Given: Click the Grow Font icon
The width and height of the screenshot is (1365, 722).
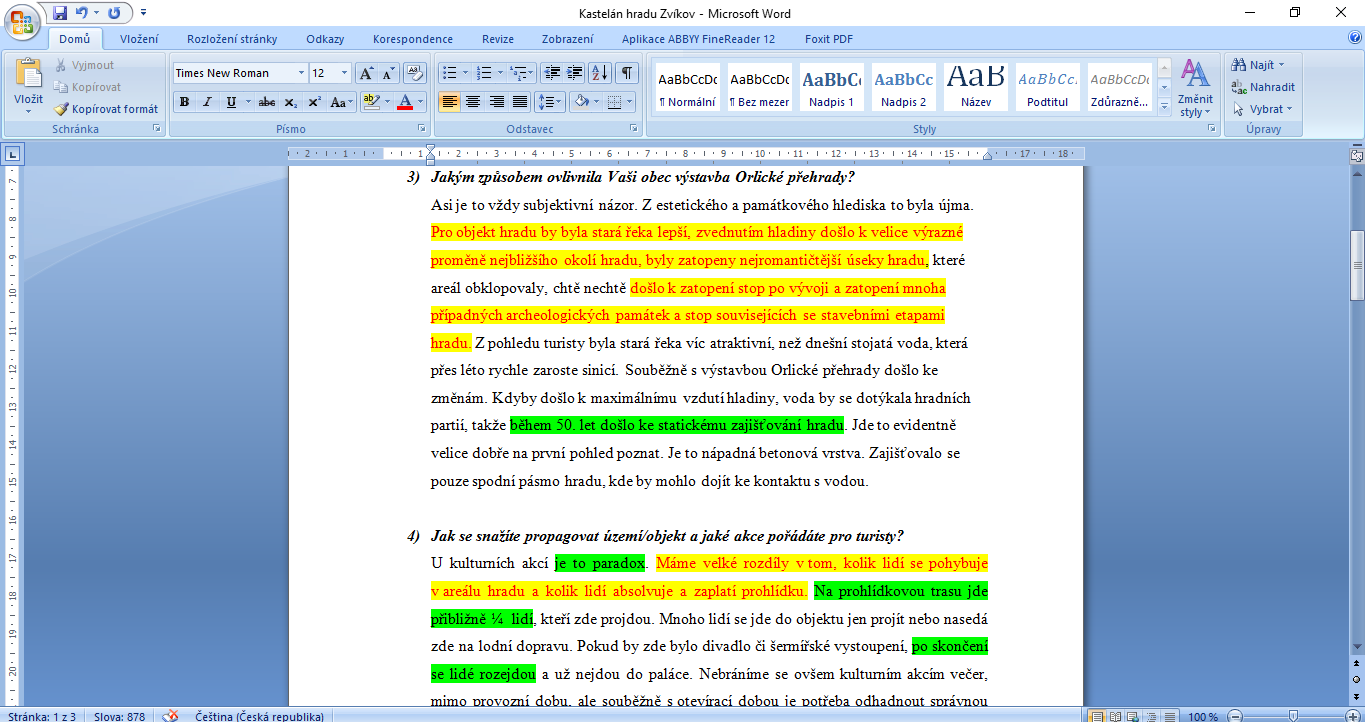Looking at the screenshot, I should 367,73.
